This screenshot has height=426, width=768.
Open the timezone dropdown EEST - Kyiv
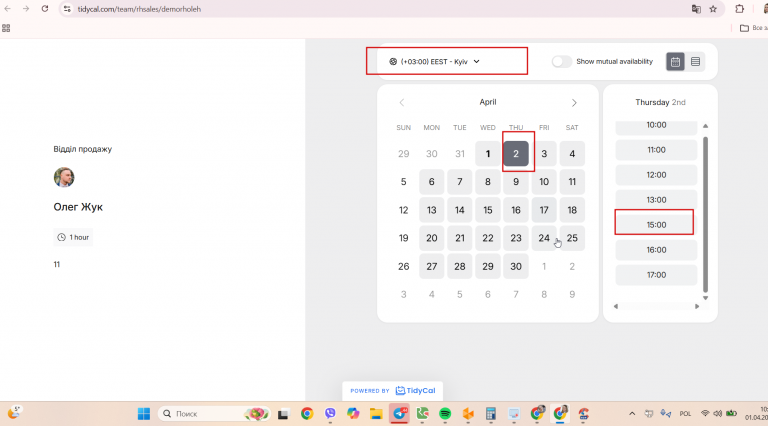click(x=434, y=62)
